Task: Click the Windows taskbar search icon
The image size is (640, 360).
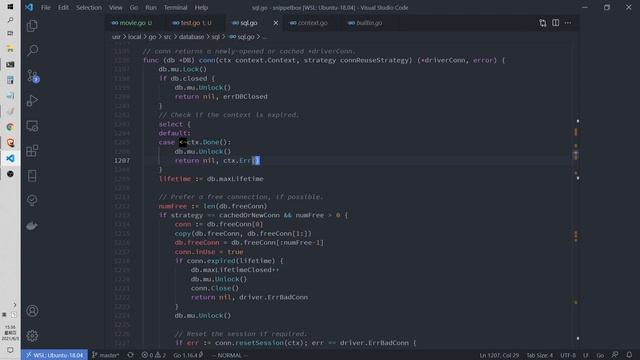Action: 10,20
